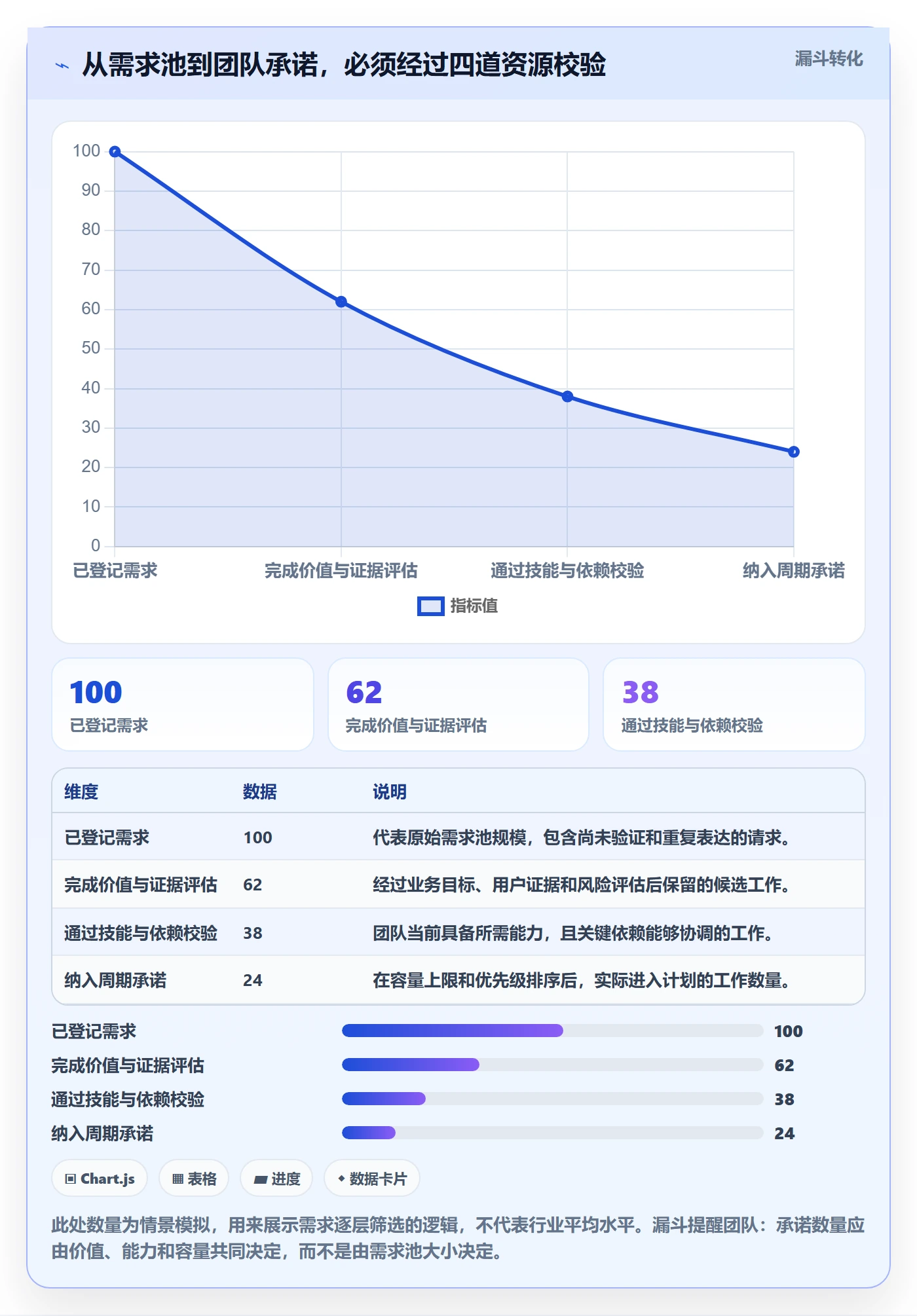The image size is (917, 1316).
Task: Select the 进度 chip
Action: click(276, 1179)
